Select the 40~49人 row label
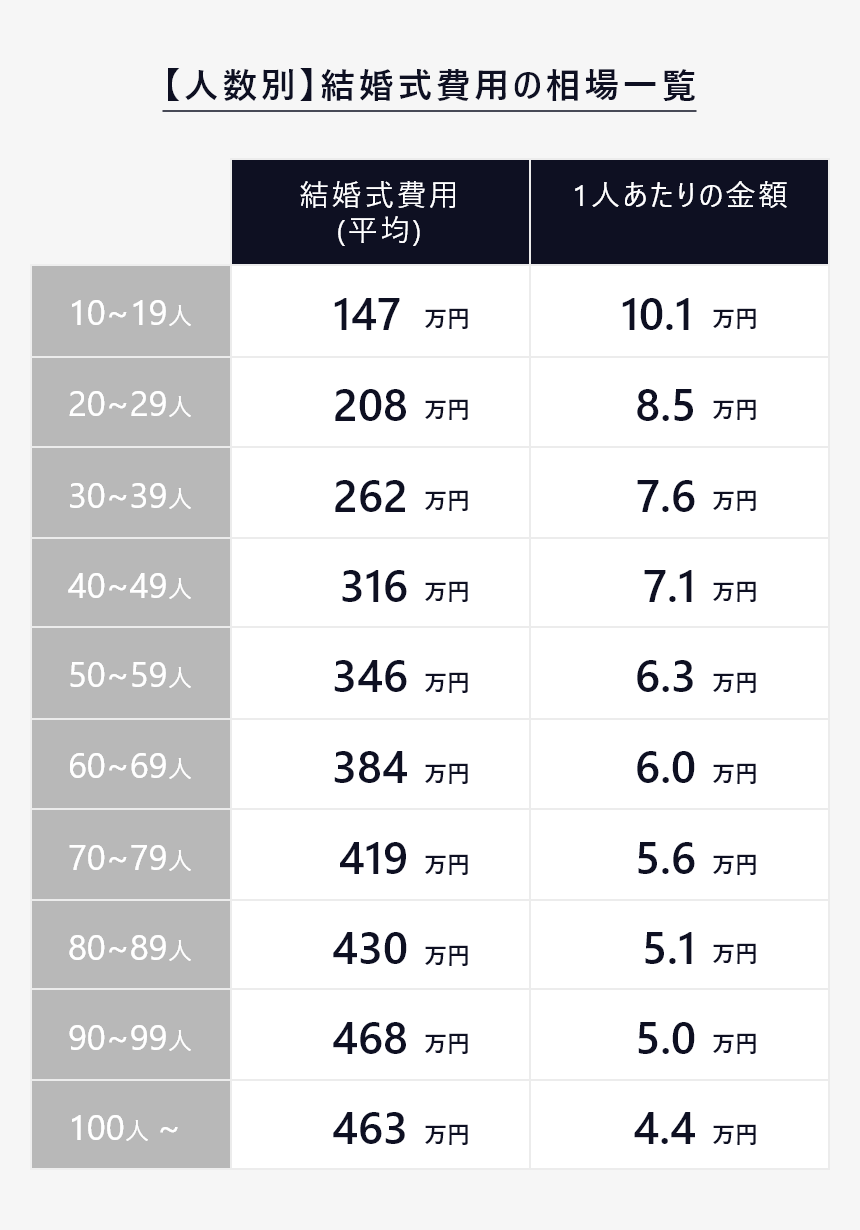This screenshot has height=1230, width=860. [131, 586]
